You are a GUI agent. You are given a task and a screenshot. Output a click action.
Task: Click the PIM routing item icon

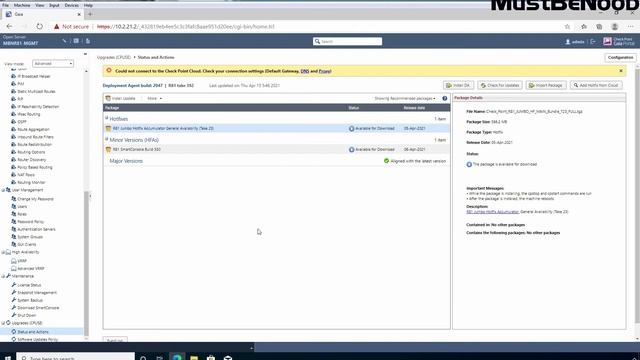(13, 84)
